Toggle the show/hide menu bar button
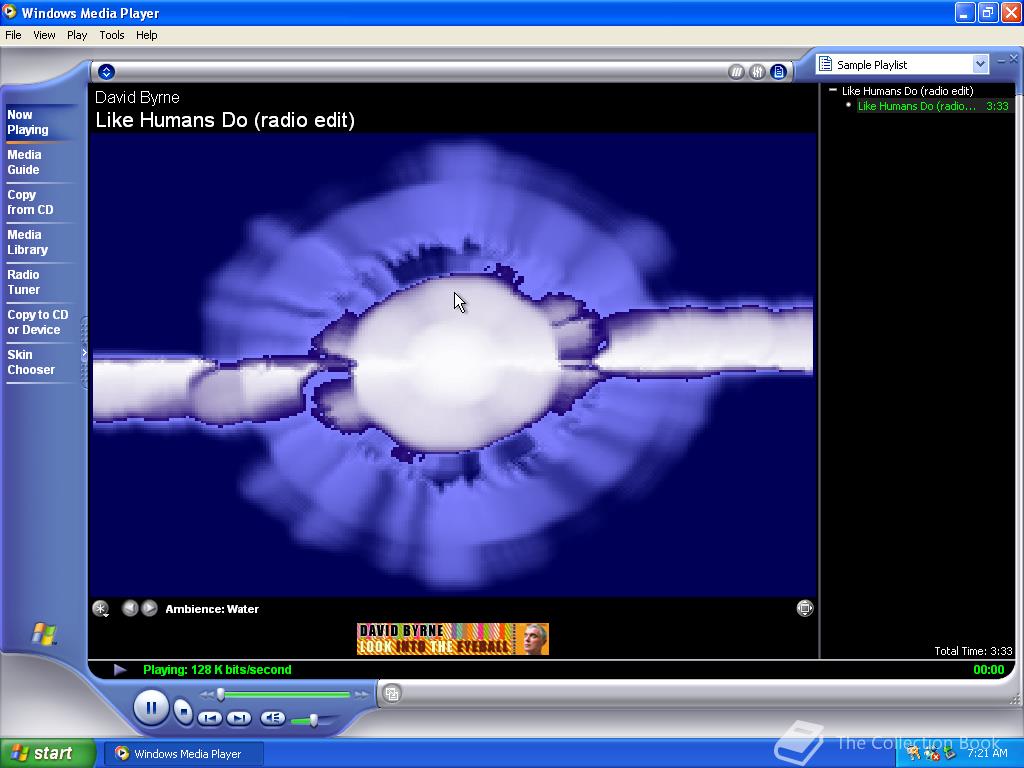The width and height of the screenshot is (1024, 768). pos(106,72)
